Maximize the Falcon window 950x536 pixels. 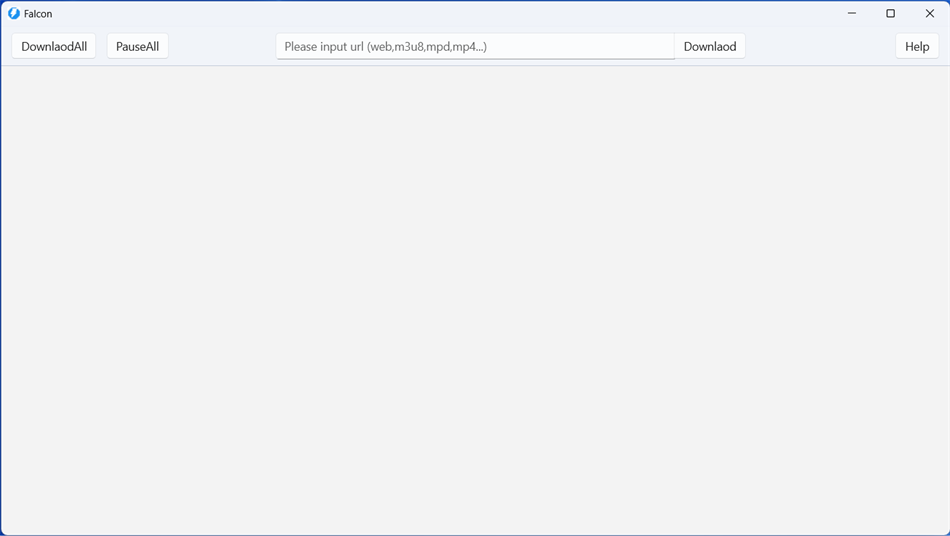(x=891, y=13)
